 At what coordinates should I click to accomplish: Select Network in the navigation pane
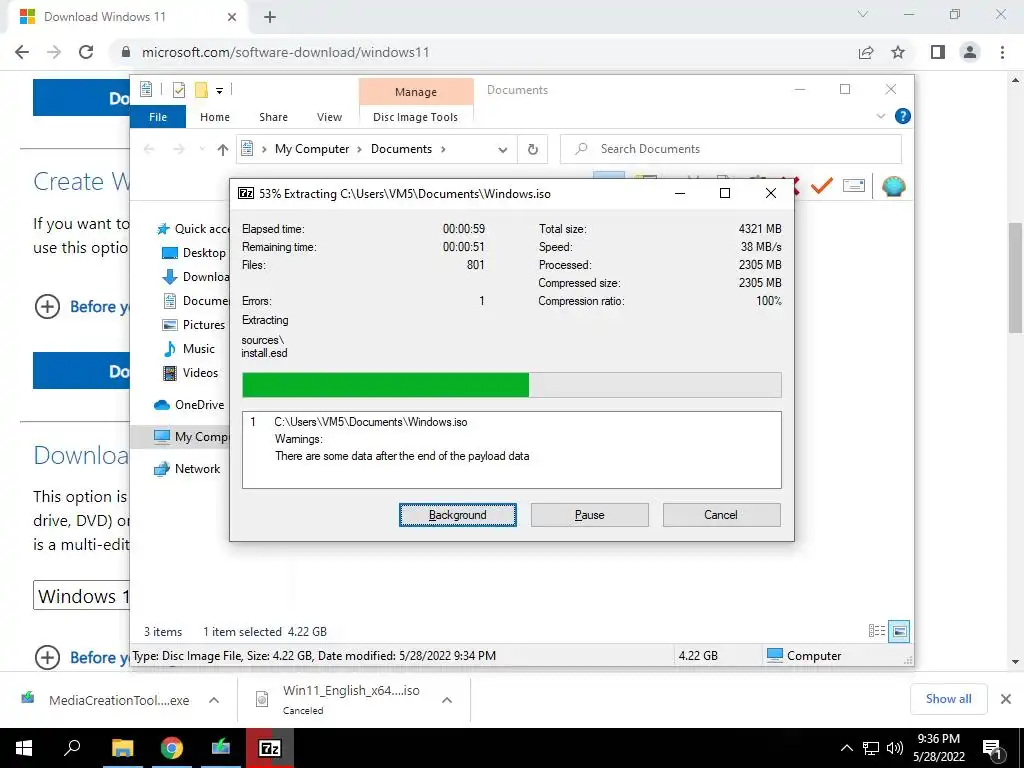click(x=187, y=469)
